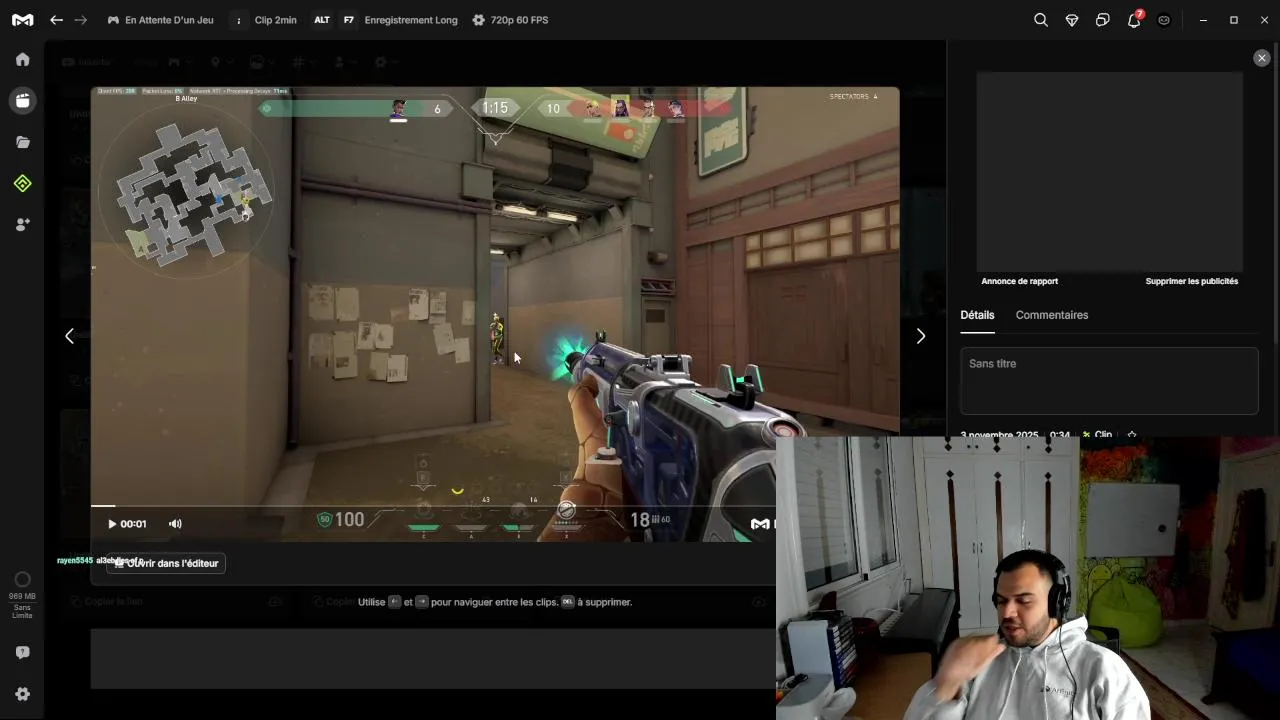Open the profile avatar icon
Image resolution: width=1280 pixels, height=720 pixels.
tap(1164, 20)
